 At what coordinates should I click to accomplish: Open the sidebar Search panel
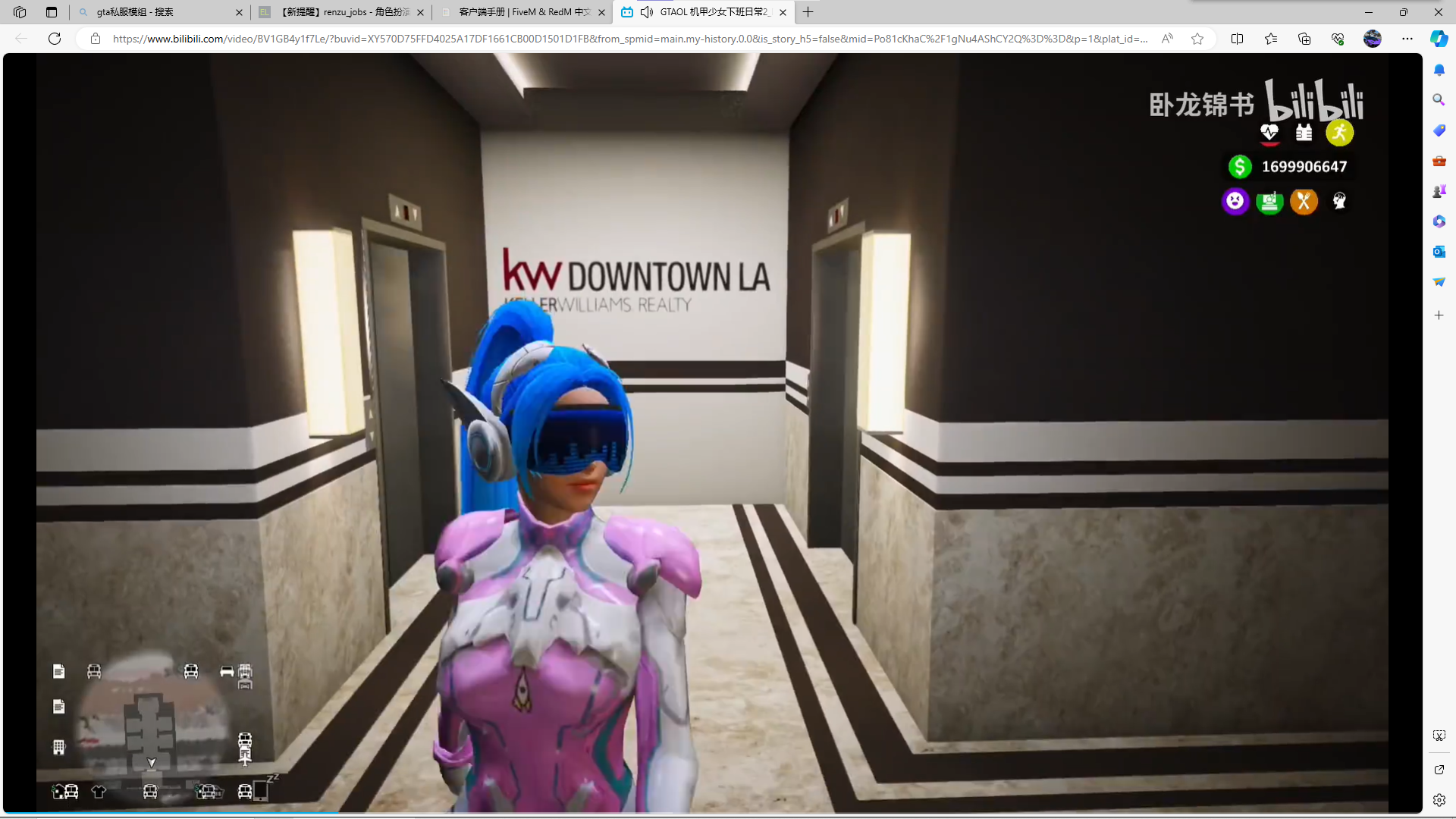point(1439,100)
